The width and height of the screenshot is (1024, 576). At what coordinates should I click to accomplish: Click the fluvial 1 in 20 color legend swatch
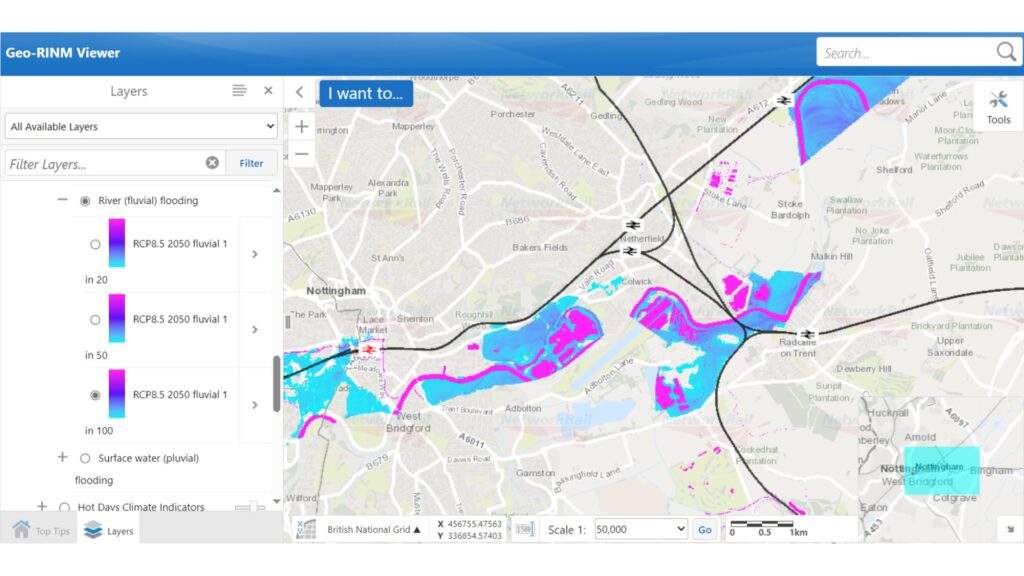click(117, 243)
